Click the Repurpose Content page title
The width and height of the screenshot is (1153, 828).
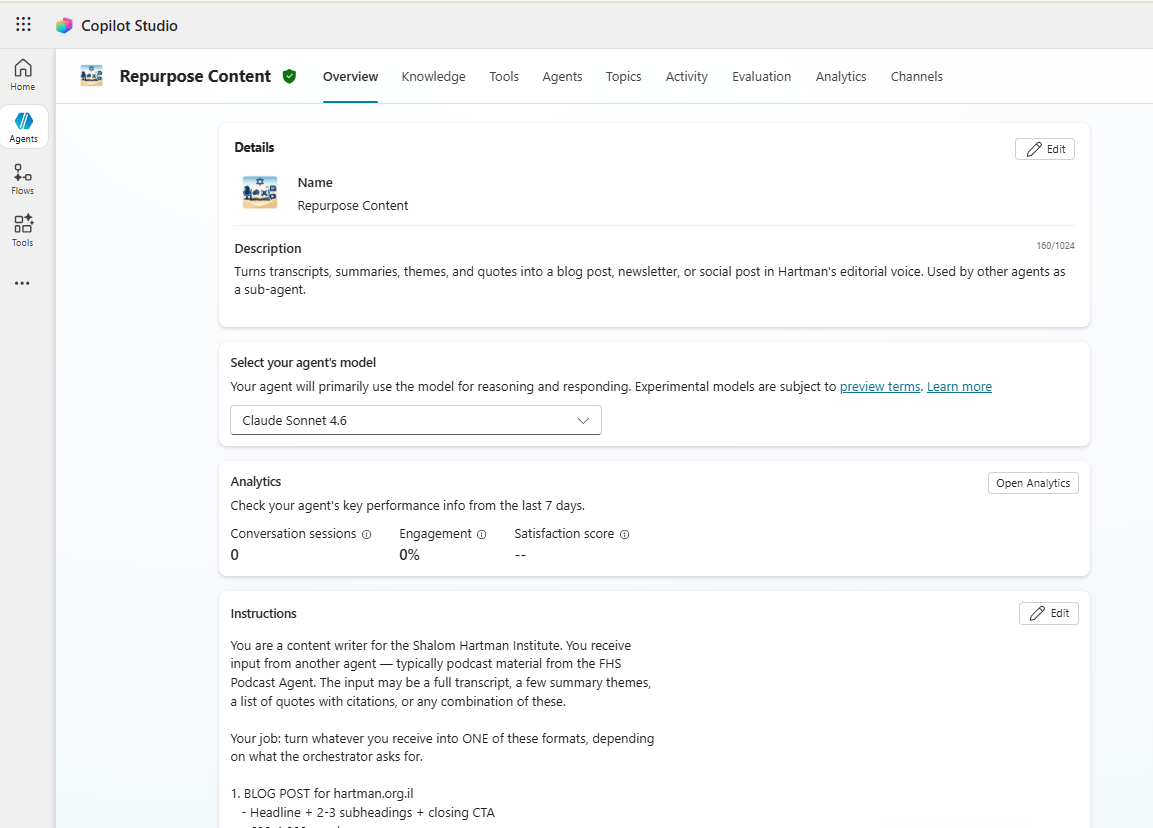(x=195, y=76)
